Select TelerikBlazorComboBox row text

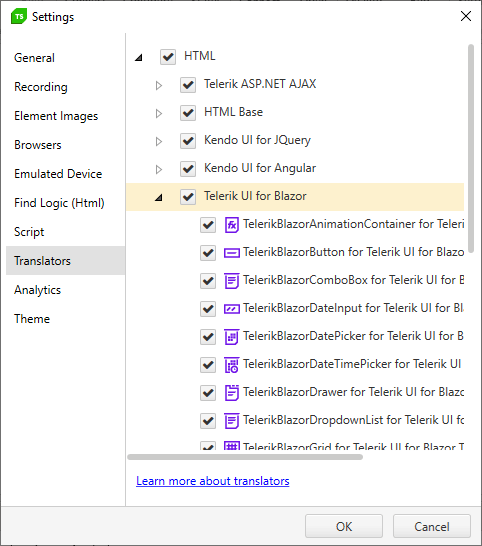[353, 280]
